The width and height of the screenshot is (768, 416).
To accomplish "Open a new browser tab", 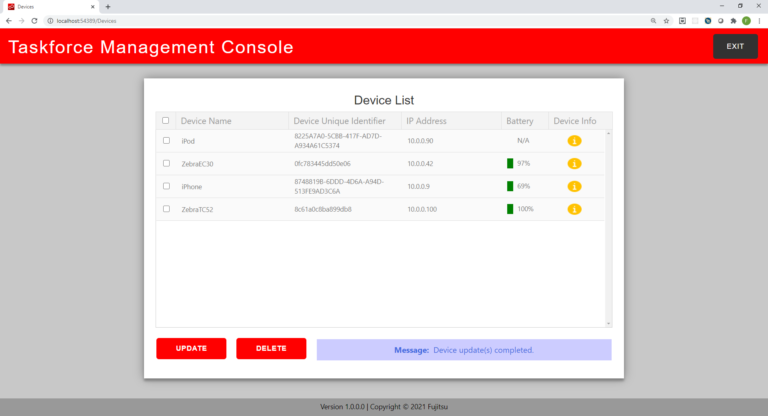I will pyautogui.click(x=108, y=7).
